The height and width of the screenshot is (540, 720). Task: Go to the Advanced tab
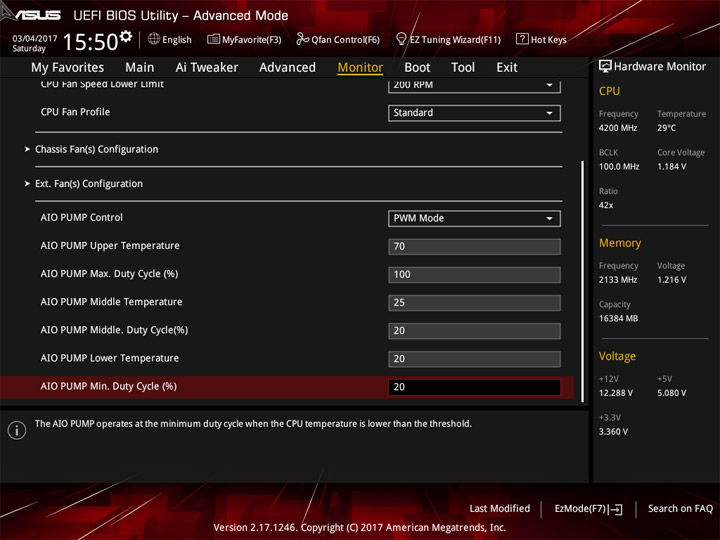pos(287,68)
